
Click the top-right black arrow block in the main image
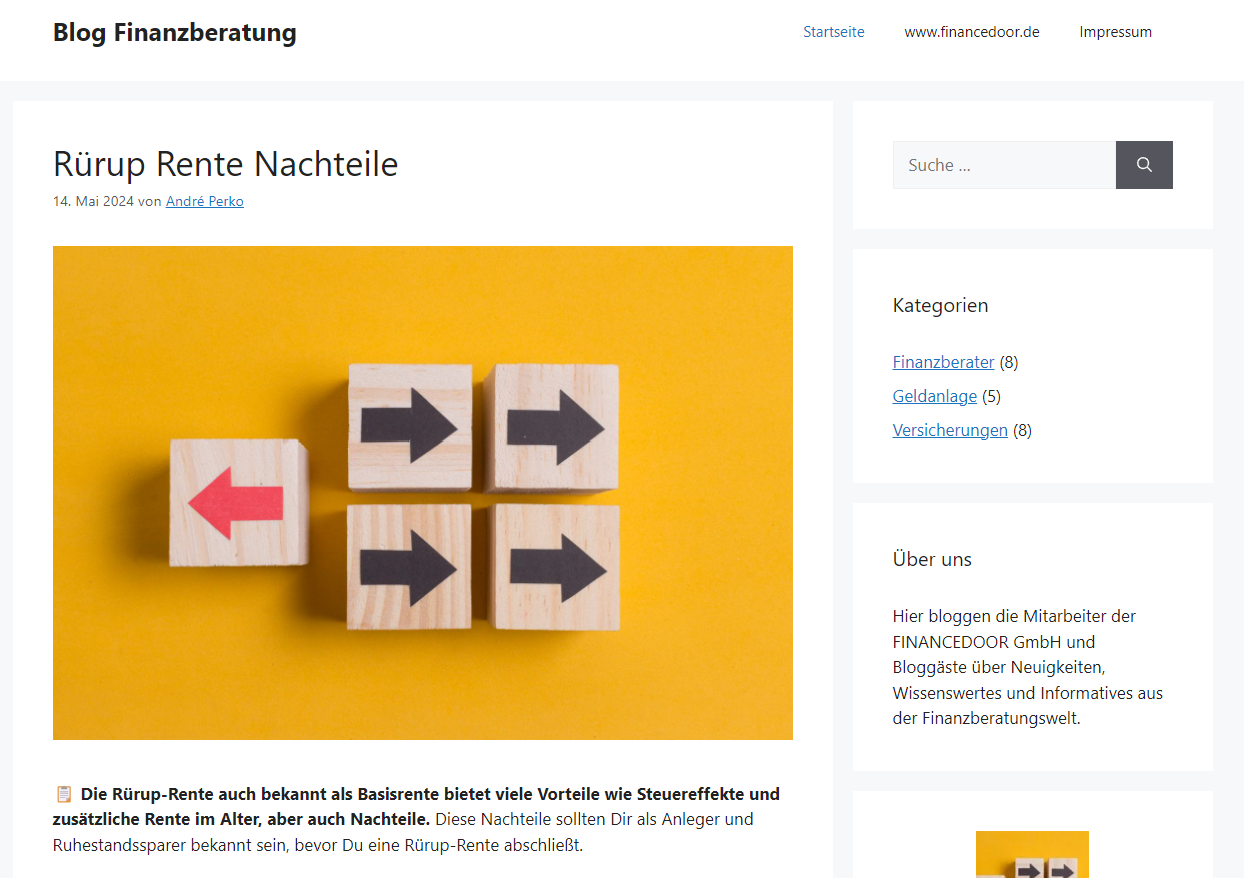click(x=553, y=427)
